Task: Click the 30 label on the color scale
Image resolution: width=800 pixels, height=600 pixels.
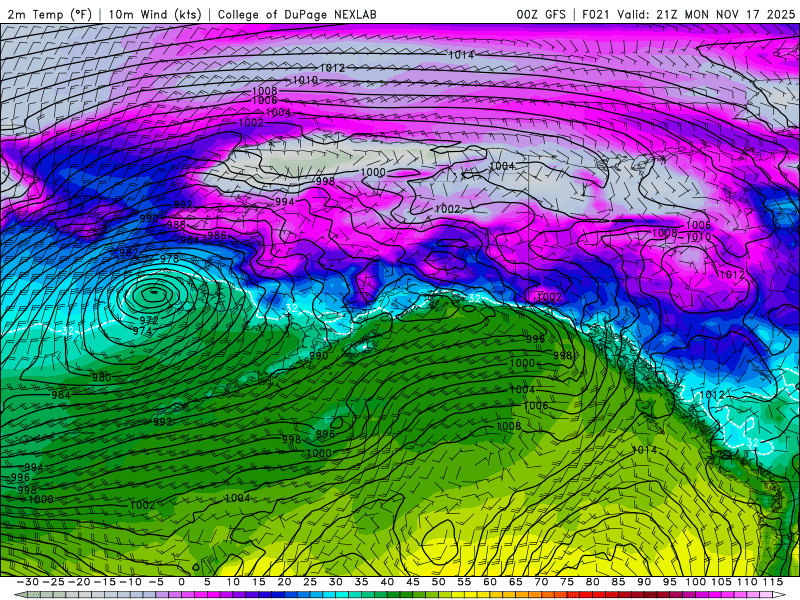Action: coord(335,582)
